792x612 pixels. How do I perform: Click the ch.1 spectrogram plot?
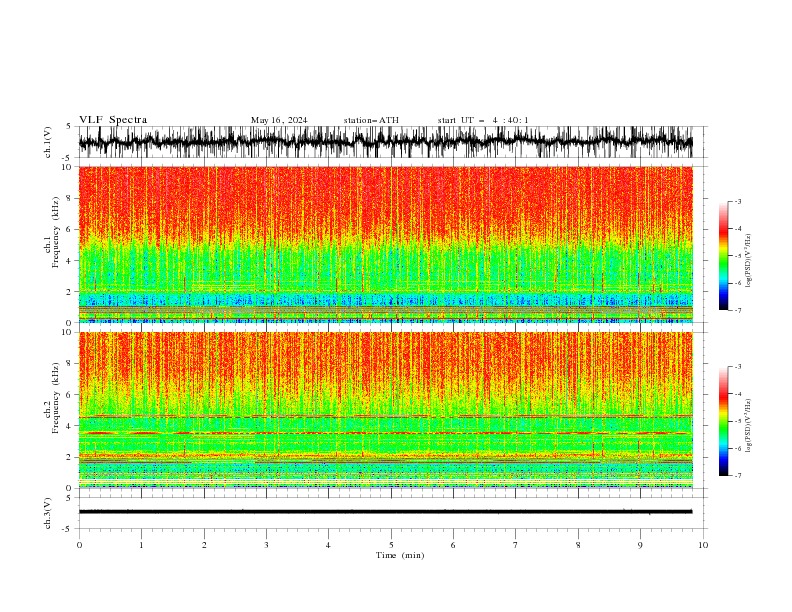[386, 244]
